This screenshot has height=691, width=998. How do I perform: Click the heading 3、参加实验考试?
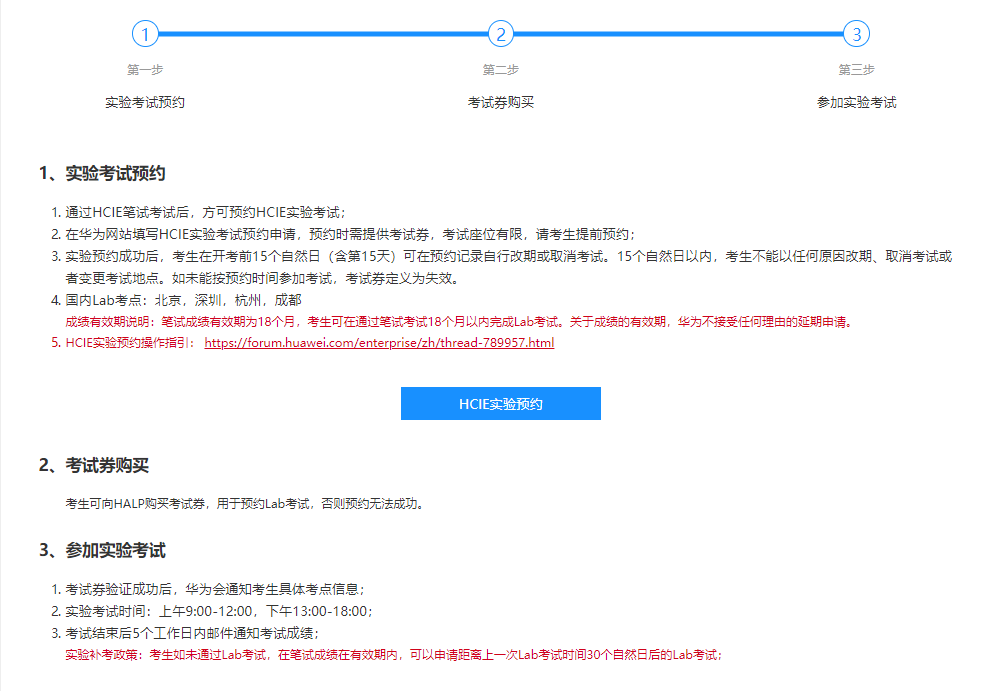pyautogui.click(x=102, y=550)
